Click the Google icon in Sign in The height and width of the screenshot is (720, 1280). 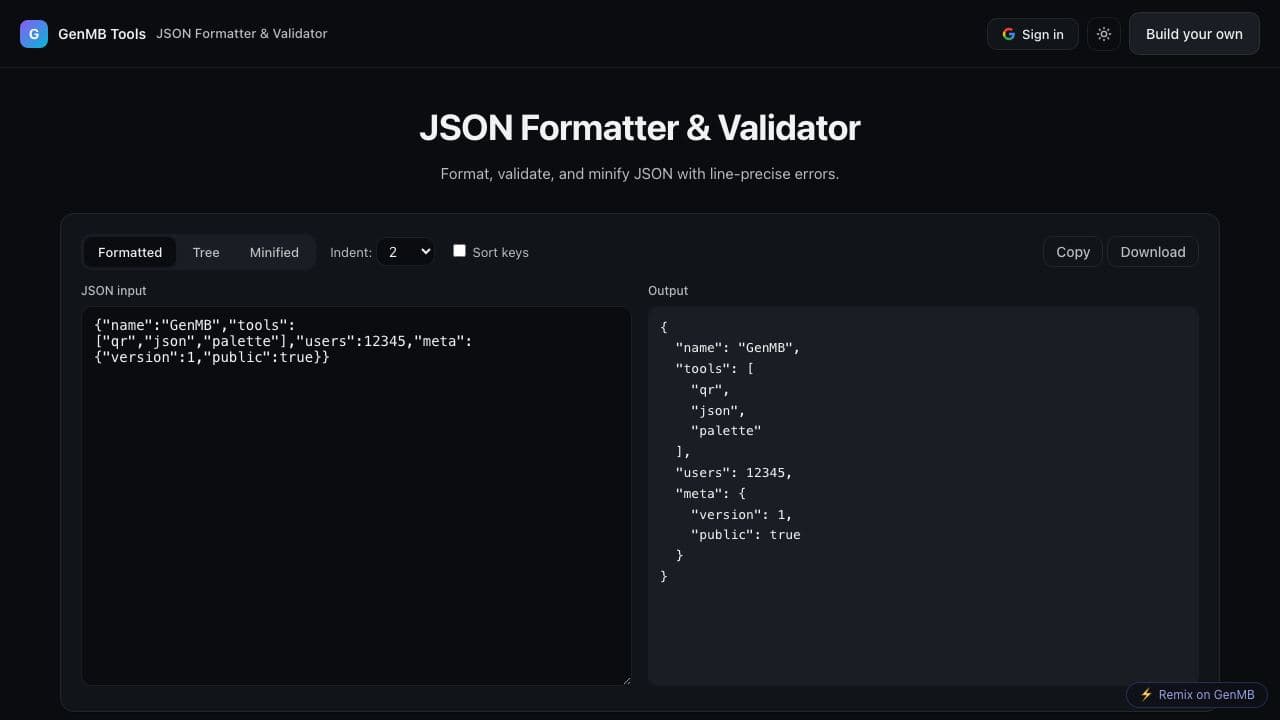click(x=1008, y=34)
